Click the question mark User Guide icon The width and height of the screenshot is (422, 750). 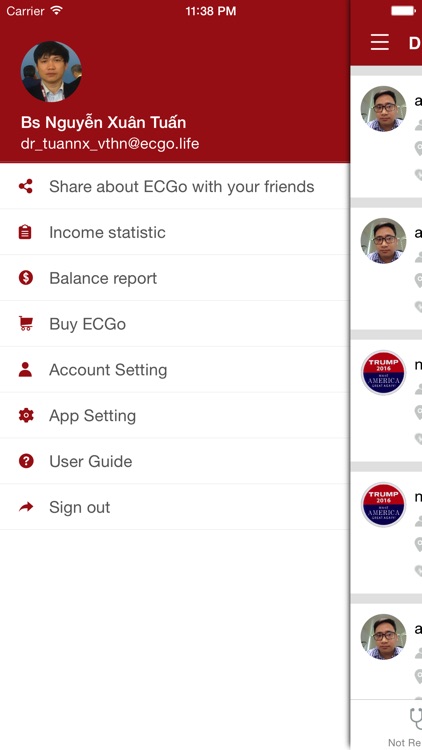[x=26, y=461]
